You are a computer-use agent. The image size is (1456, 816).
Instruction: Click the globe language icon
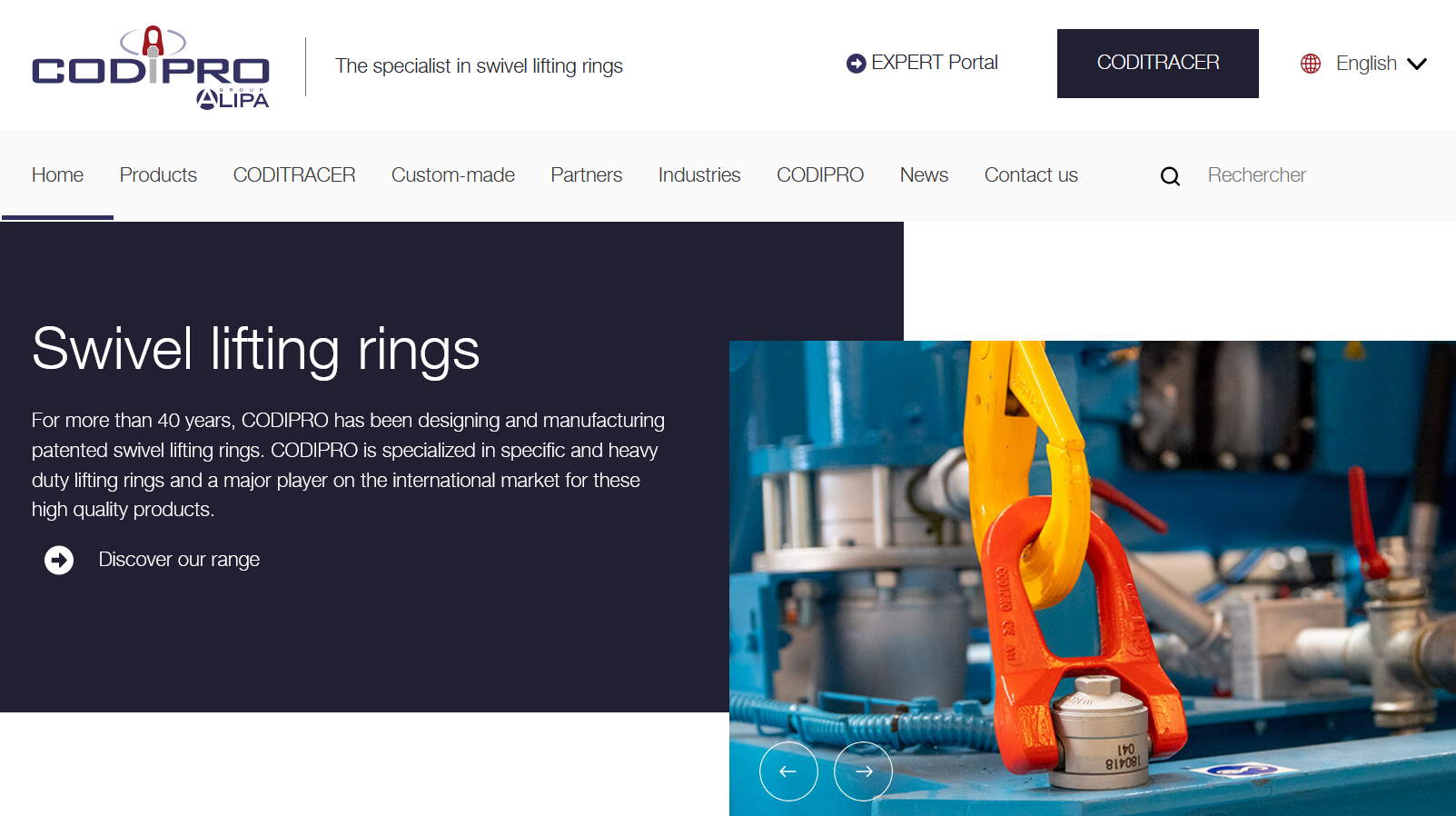click(1310, 64)
